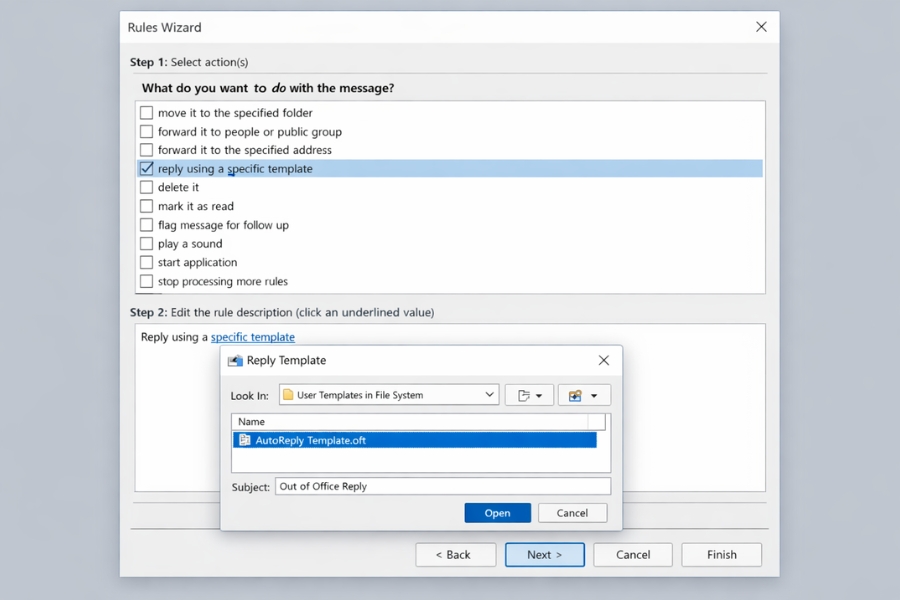Check 'play a sound' action
Screen dimensions: 900x600
[147, 244]
